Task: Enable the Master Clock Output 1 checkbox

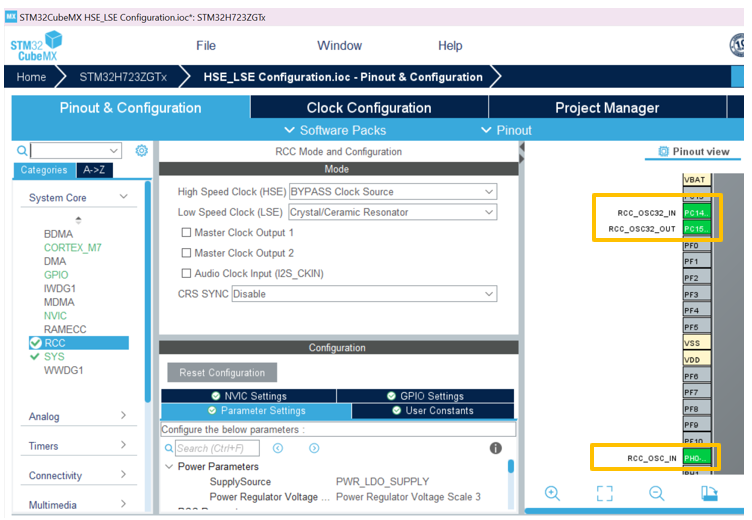Action: (x=186, y=233)
